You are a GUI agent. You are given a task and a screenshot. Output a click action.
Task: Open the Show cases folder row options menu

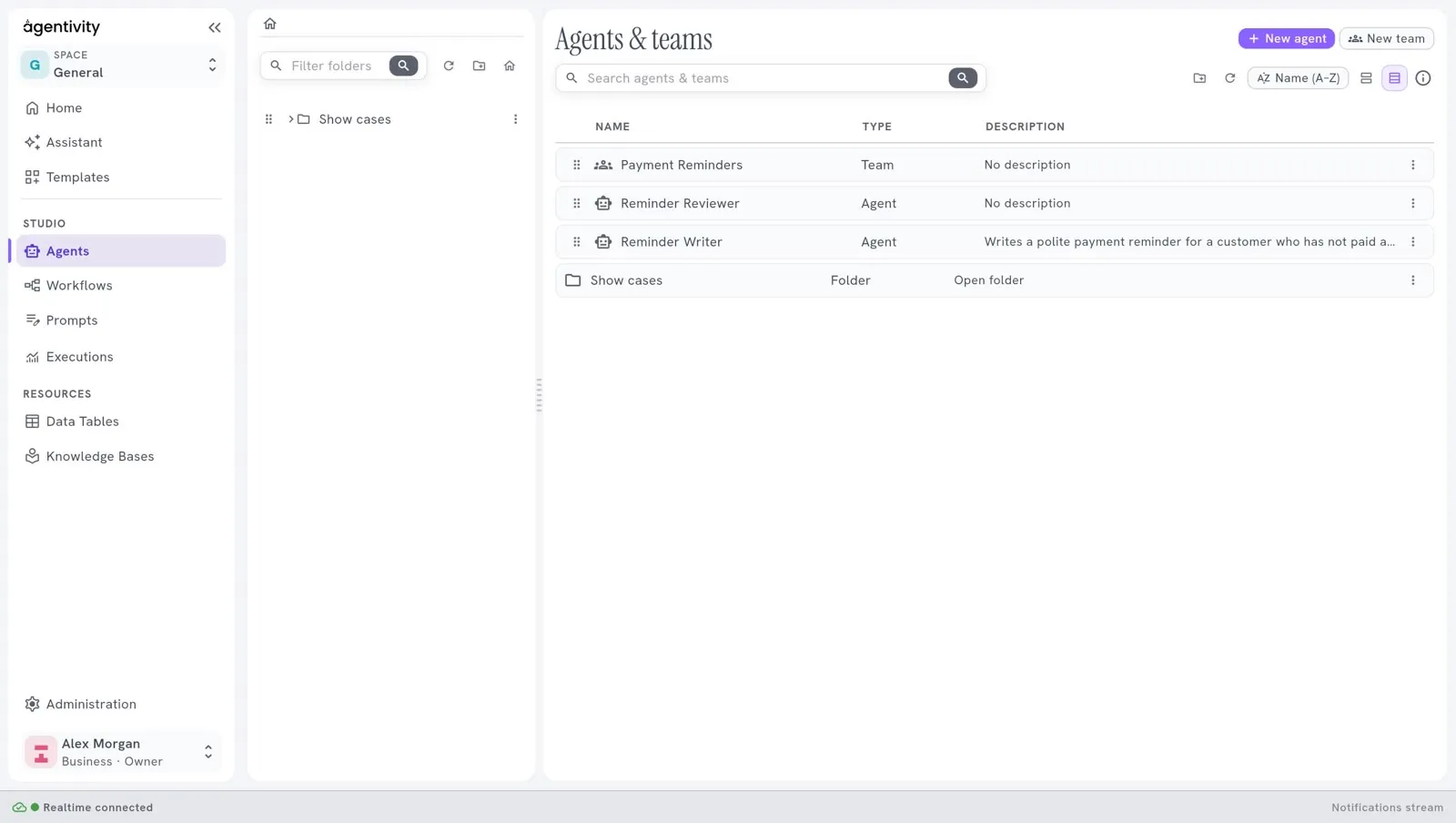coord(1412,280)
